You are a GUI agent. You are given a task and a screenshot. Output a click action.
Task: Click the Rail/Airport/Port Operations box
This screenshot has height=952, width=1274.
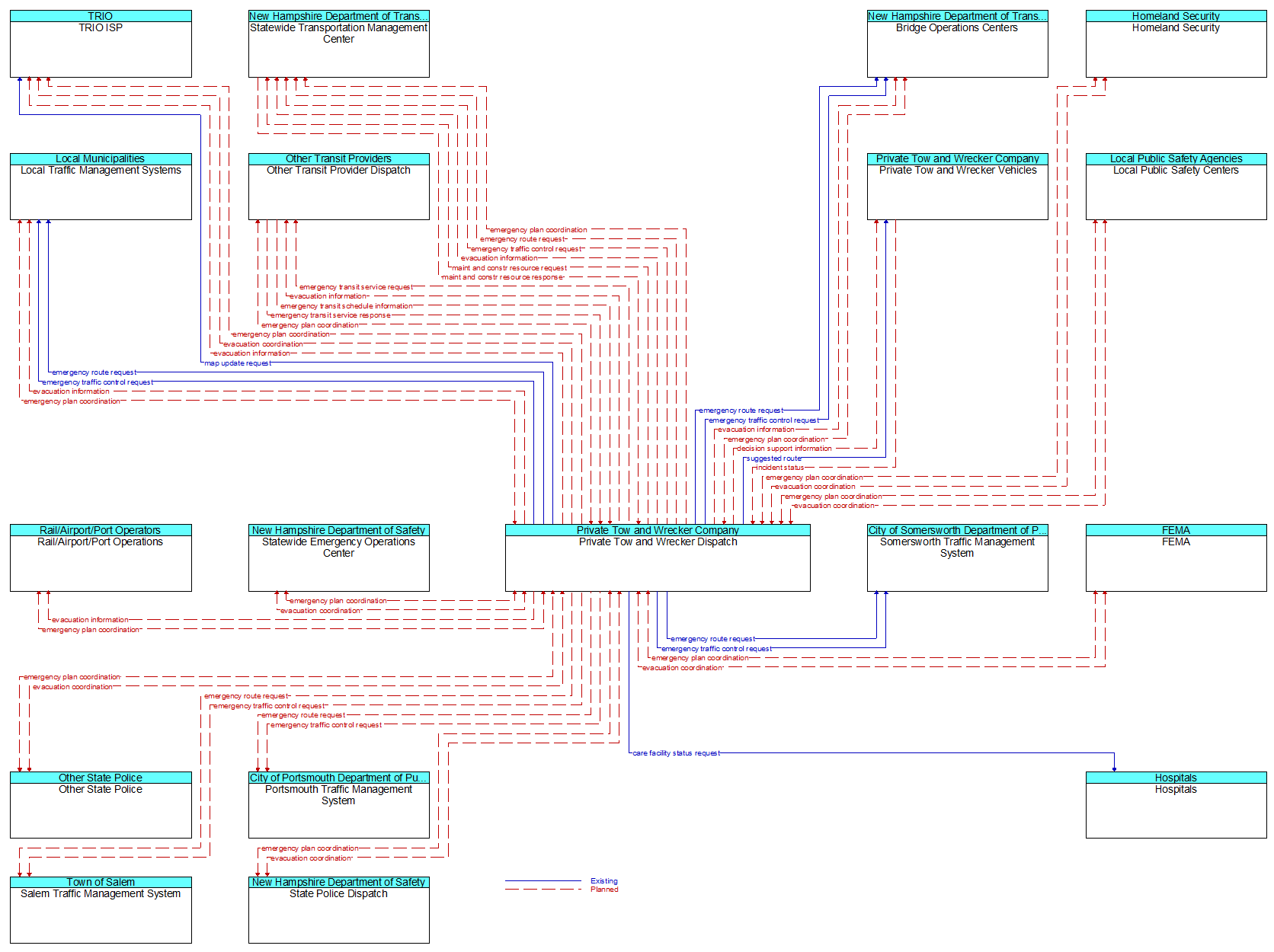[101, 558]
